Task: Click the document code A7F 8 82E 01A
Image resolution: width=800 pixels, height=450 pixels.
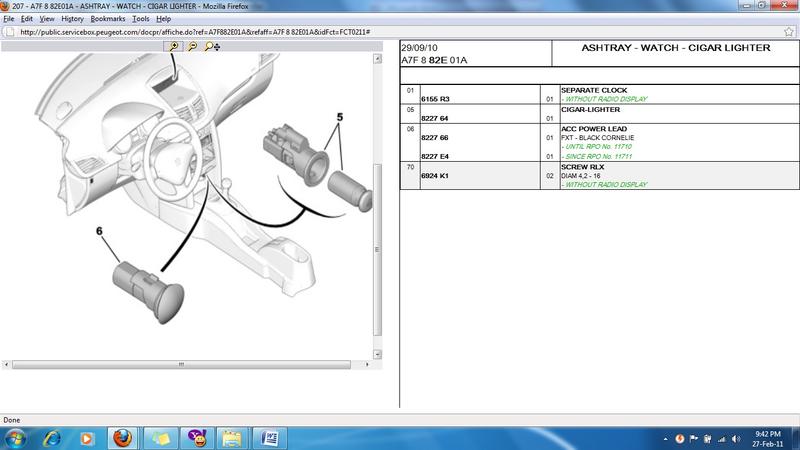Action: coord(434,60)
